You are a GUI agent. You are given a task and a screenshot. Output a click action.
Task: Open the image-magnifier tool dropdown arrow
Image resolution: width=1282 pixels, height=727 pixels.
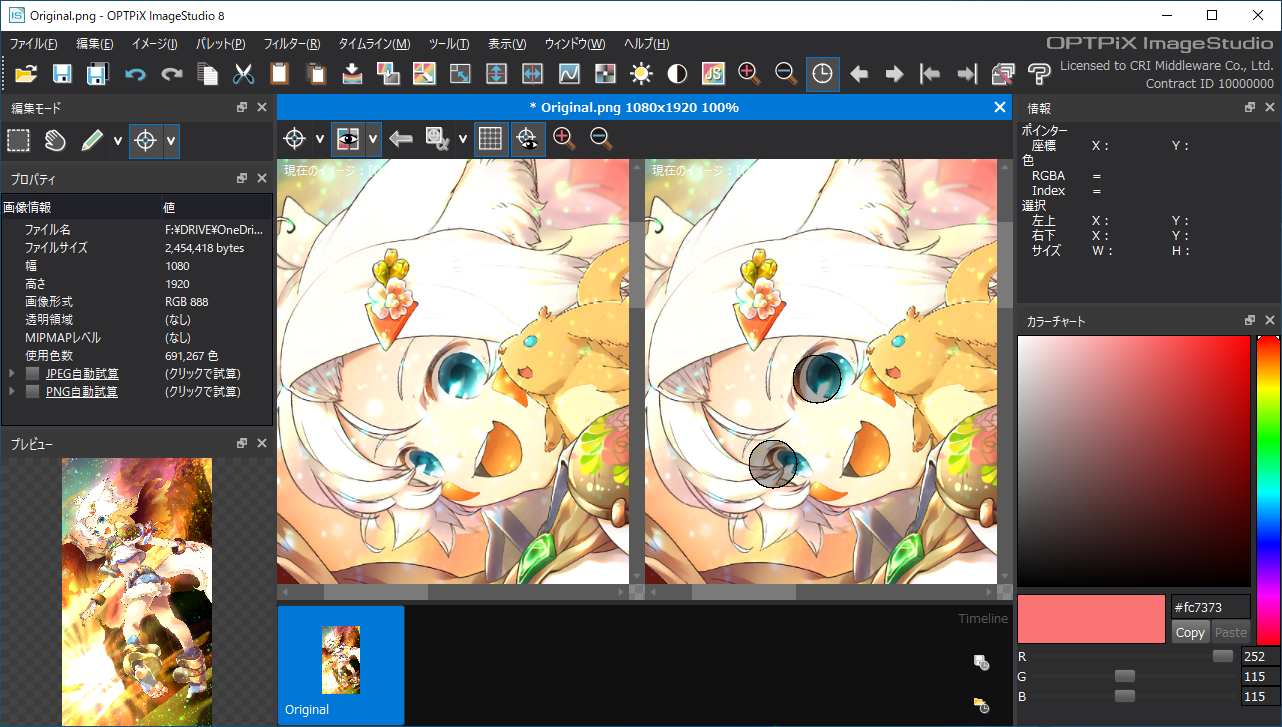click(x=462, y=139)
